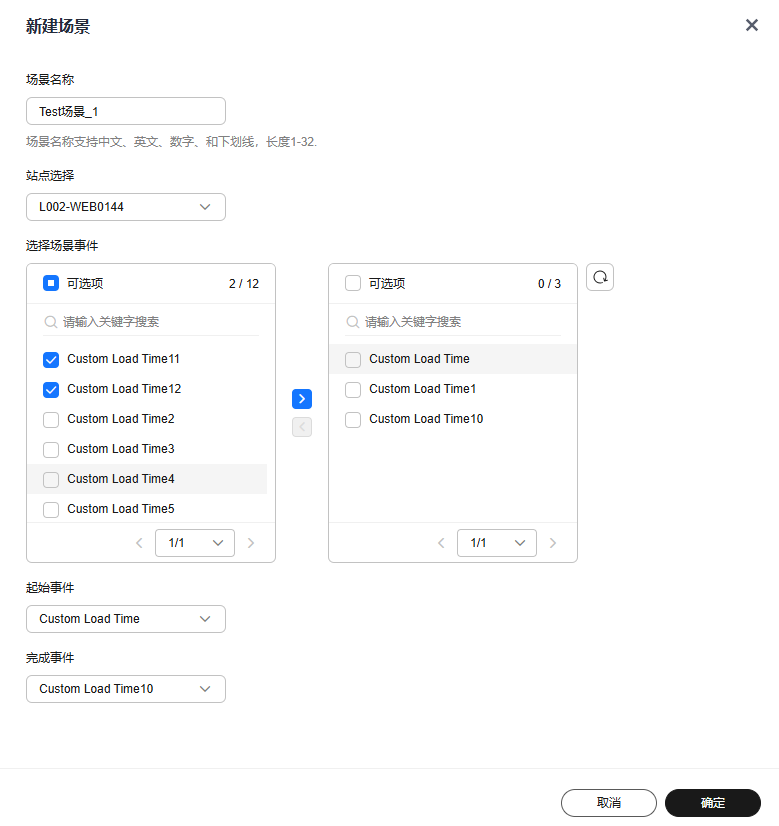The height and width of the screenshot is (826, 779).
Task: Close the 新建场景 dialog with the X icon
Action: [752, 25]
